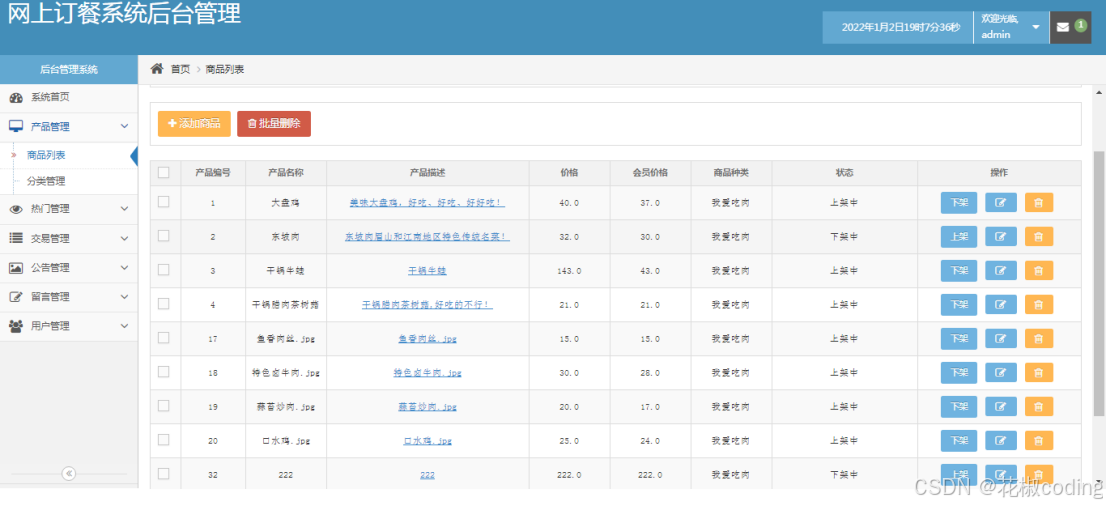Tick the select-all checkbox in table header

pyautogui.click(x=164, y=172)
